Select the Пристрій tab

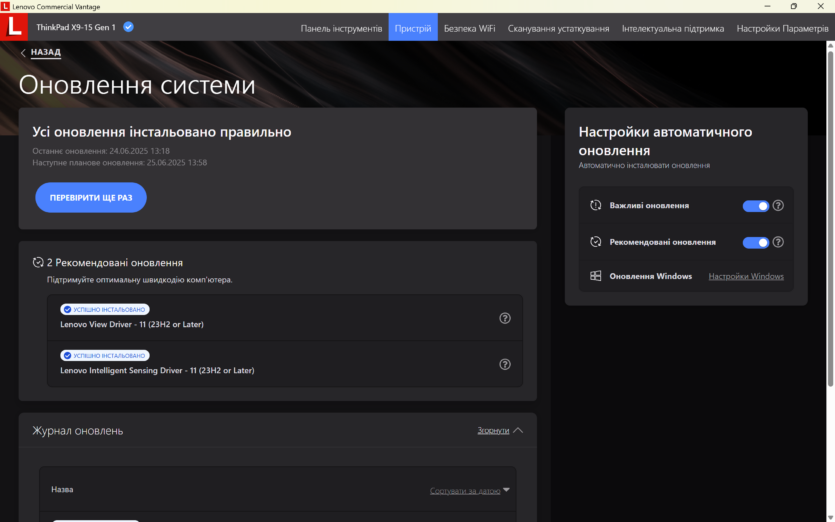(413, 28)
